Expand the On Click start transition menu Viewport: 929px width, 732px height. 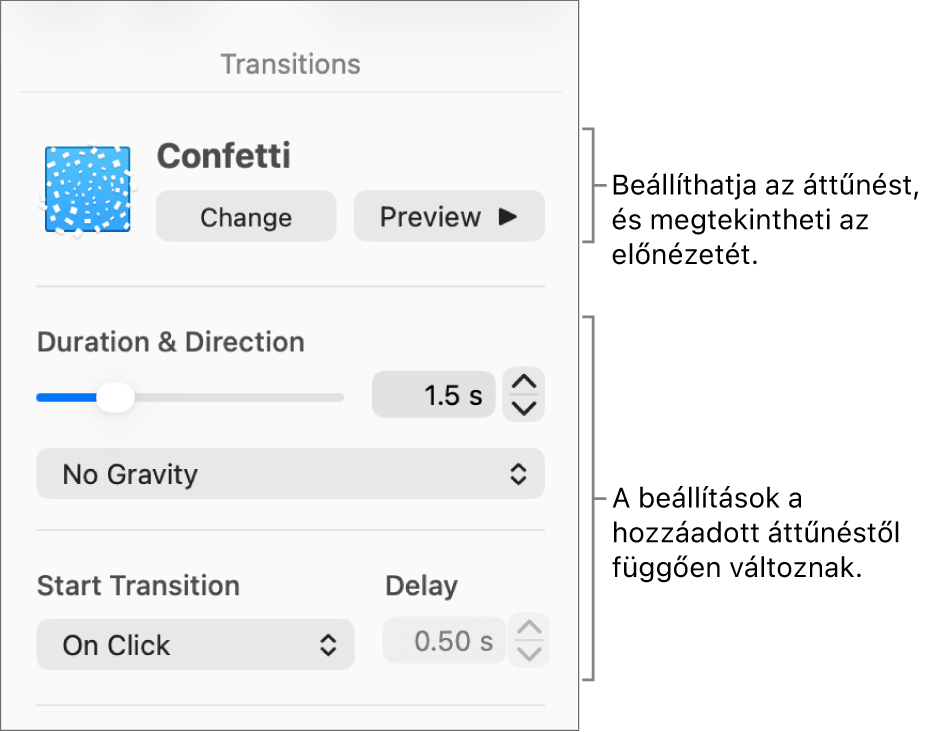pyautogui.click(x=195, y=645)
